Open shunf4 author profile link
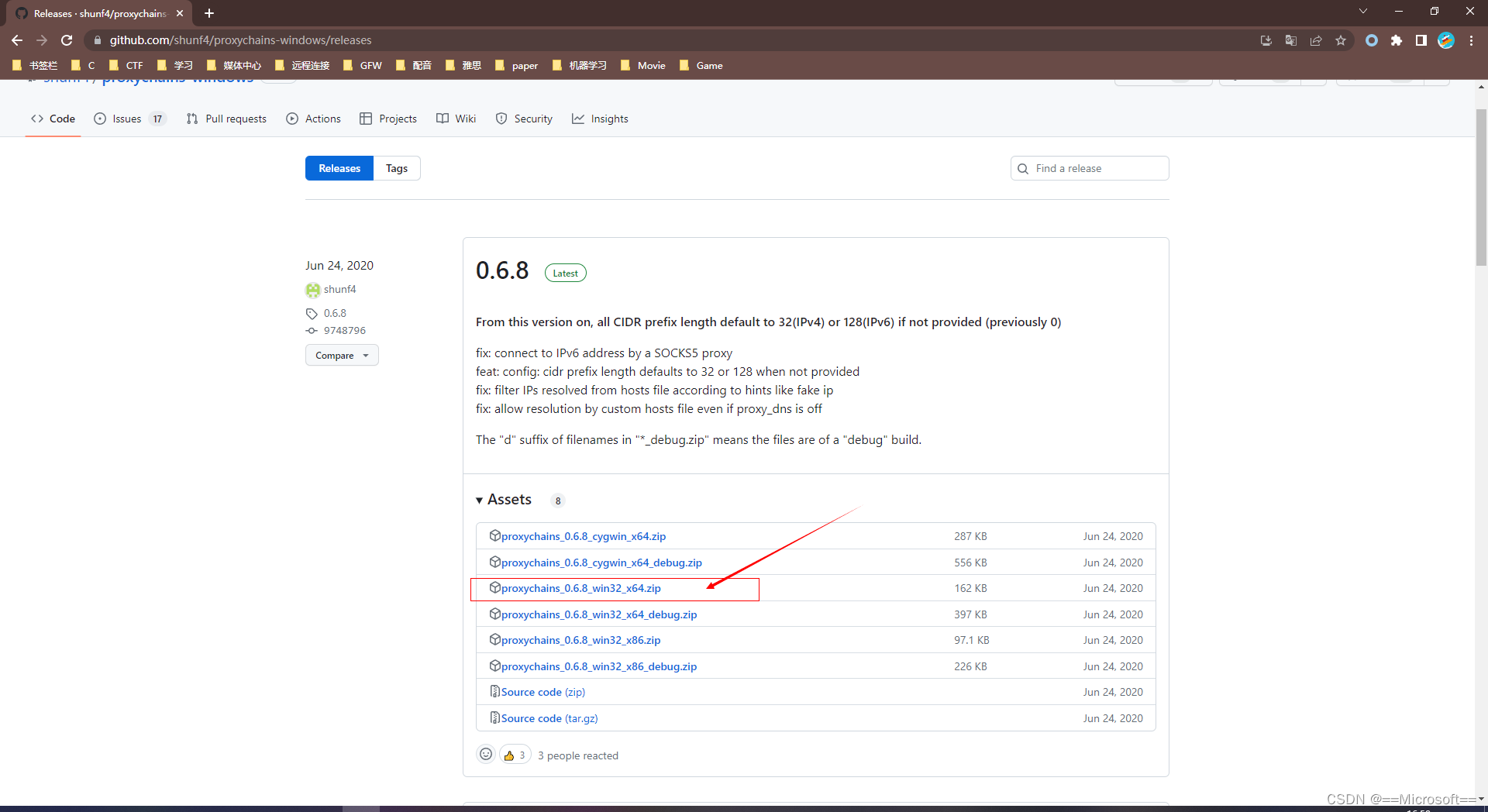 [339, 289]
